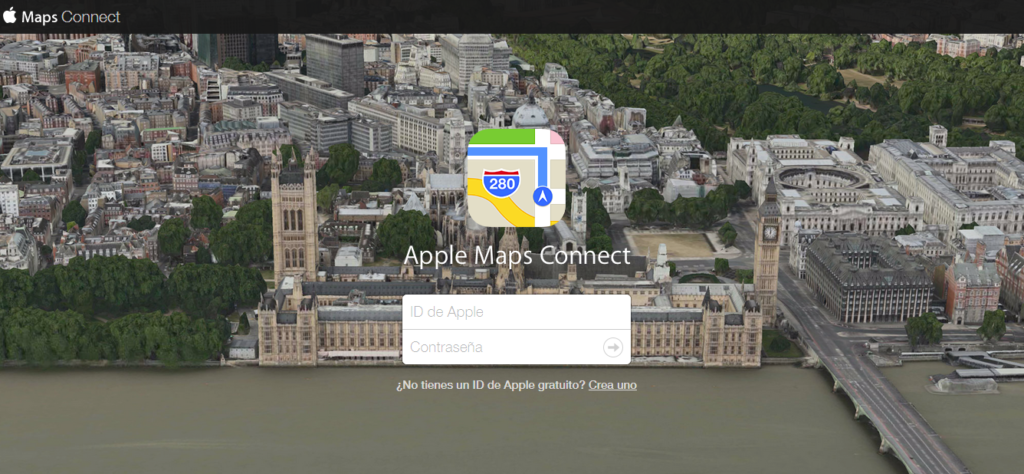This screenshot has width=1024, height=474.
Task: Click the Apple logo in header
Action: 9,15
